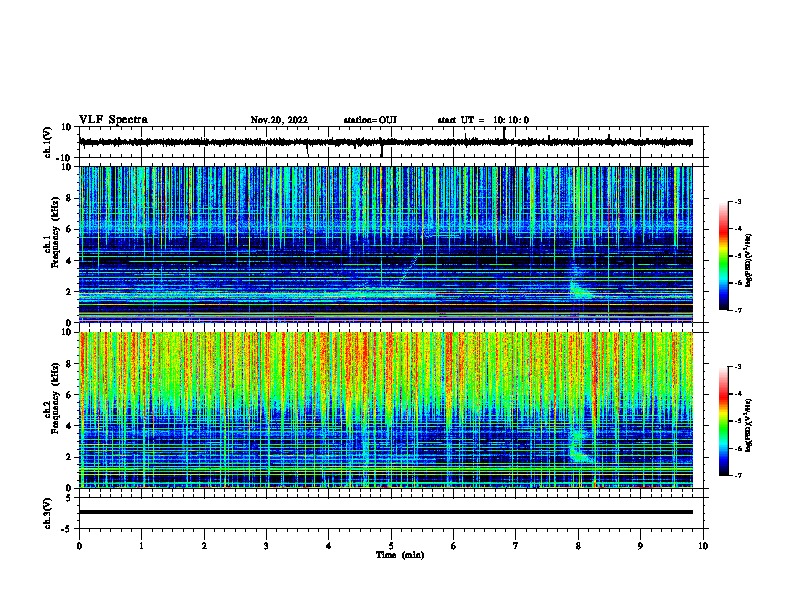This screenshot has height=612, width=792.
Task: Click the downward spike near 4.8 min in ch.1 waveform
Action: tap(382, 151)
